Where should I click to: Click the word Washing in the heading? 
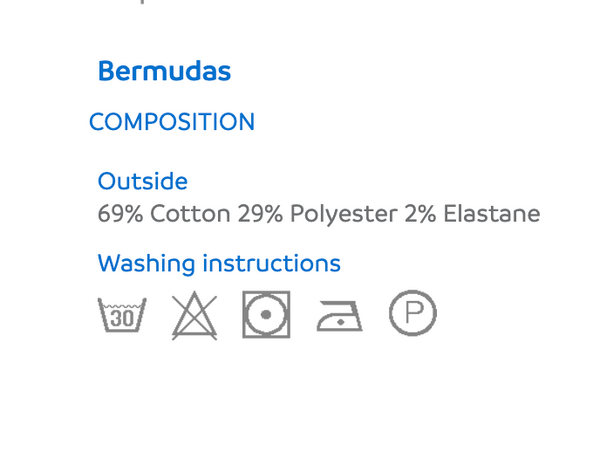147,264
